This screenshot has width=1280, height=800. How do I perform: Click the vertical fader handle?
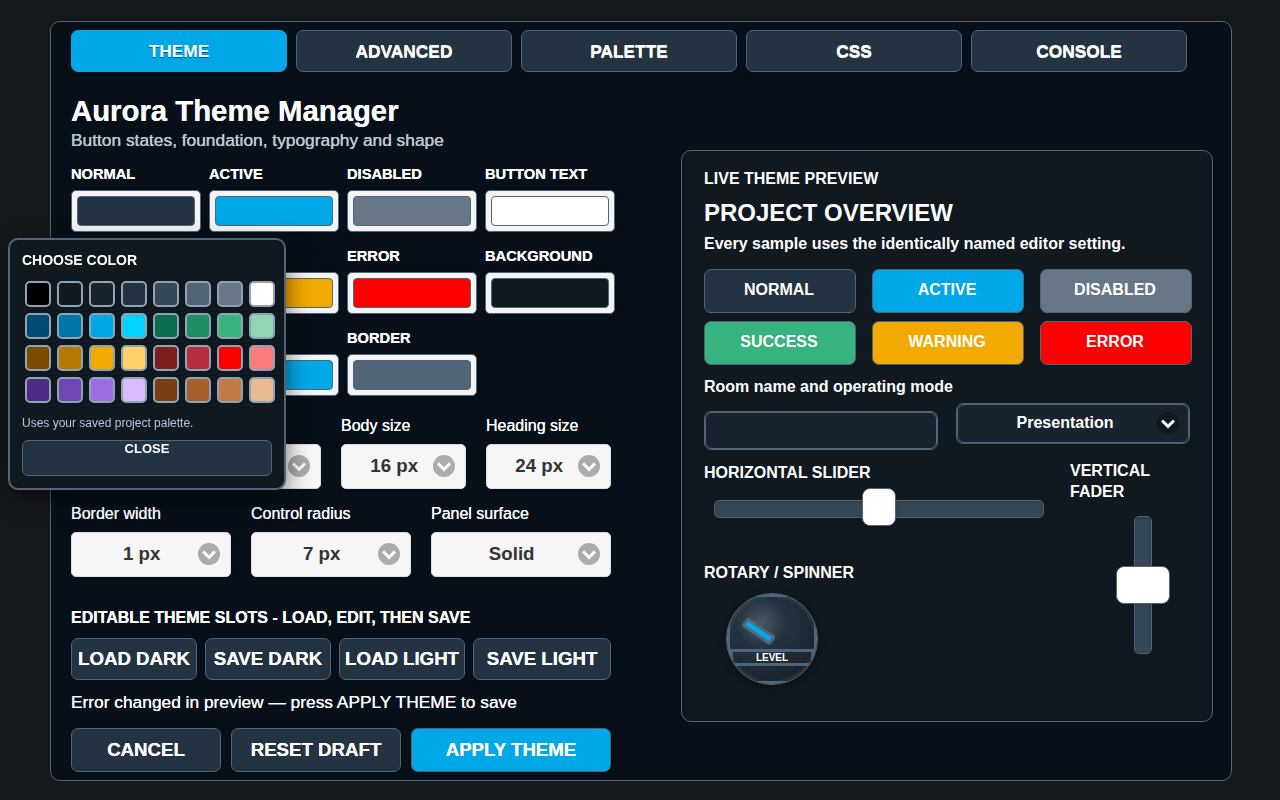pos(1143,585)
